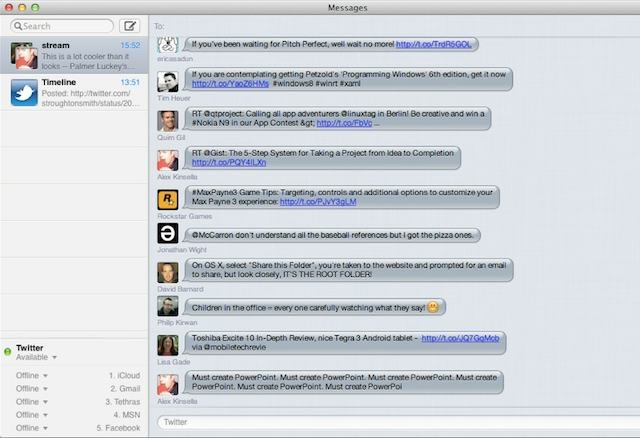Click the '1. iCloud' account label
The image size is (640, 438).
tap(124, 376)
